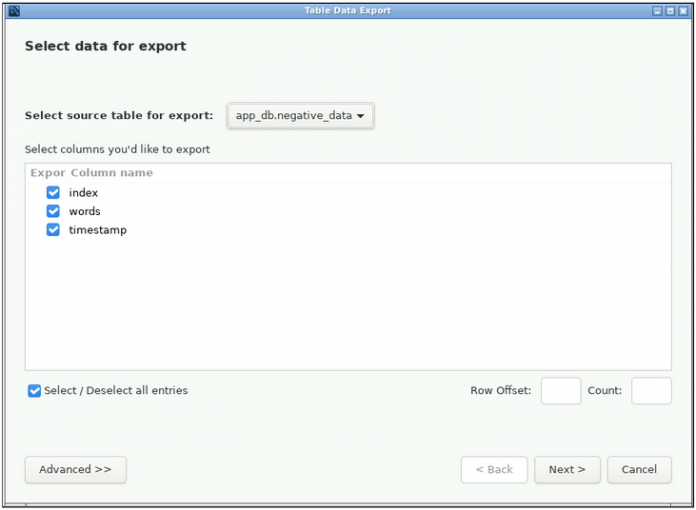Click the application icon in the title bar

14,11
